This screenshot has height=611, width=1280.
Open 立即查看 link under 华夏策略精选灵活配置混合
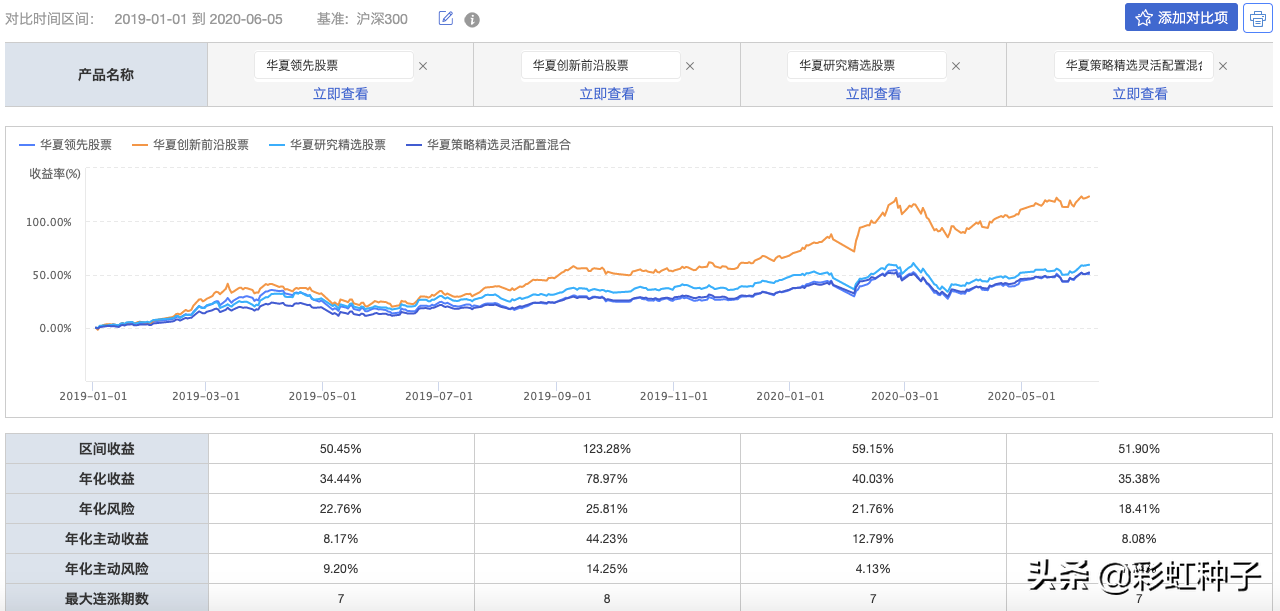click(x=1140, y=94)
